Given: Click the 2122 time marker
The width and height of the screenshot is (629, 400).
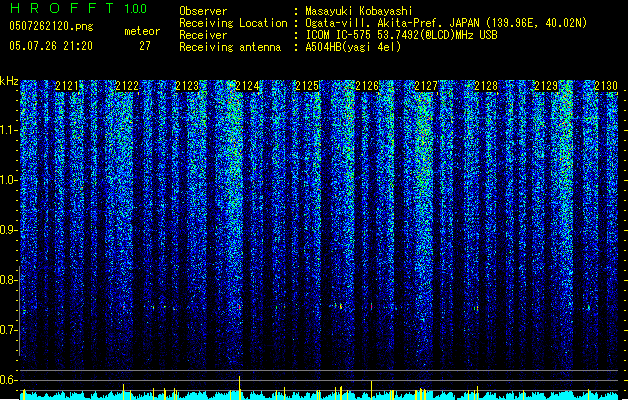Looking at the screenshot, I should coord(127,86).
